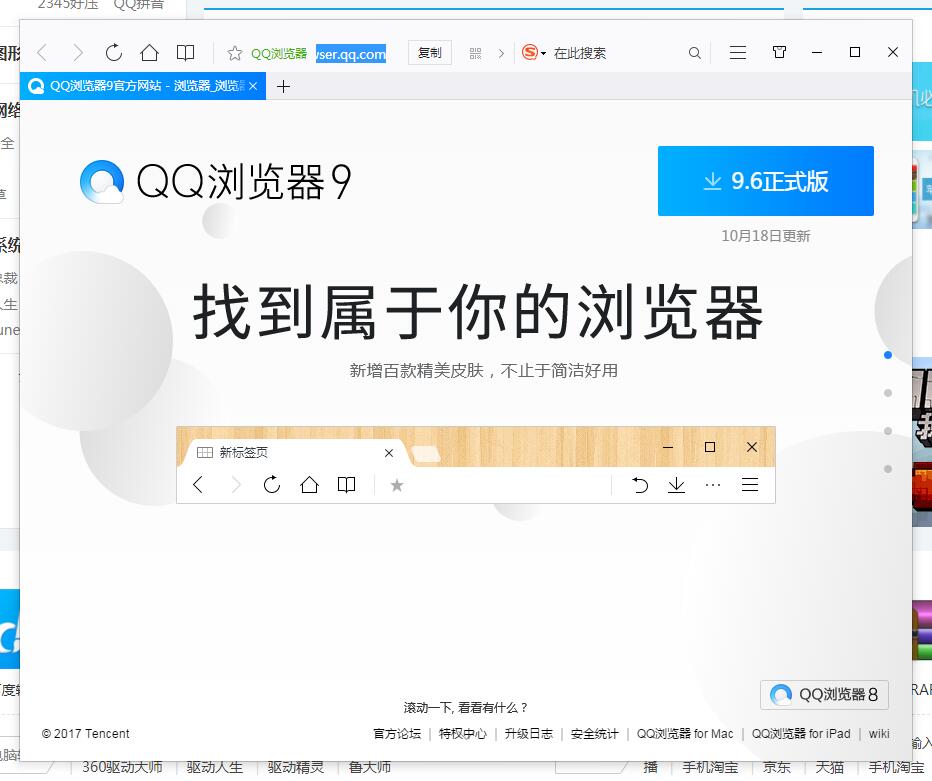Click the back arrow in the skin preview
The image size is (932, 781).
point(198,485)
